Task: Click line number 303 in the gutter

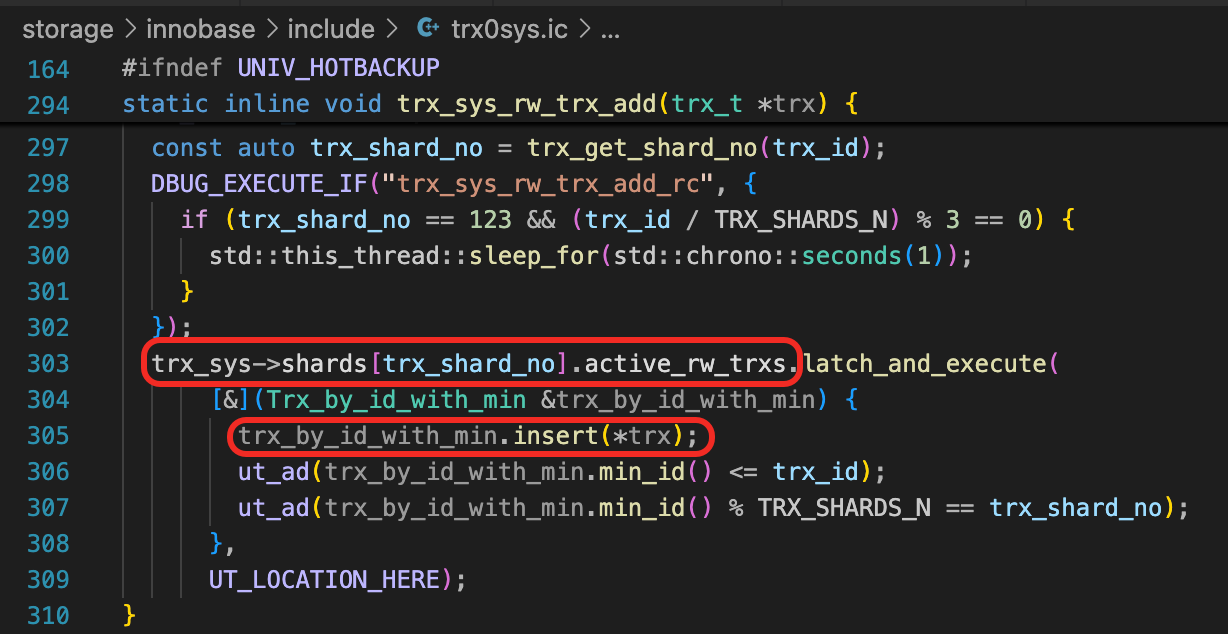Action: (49, 364)
